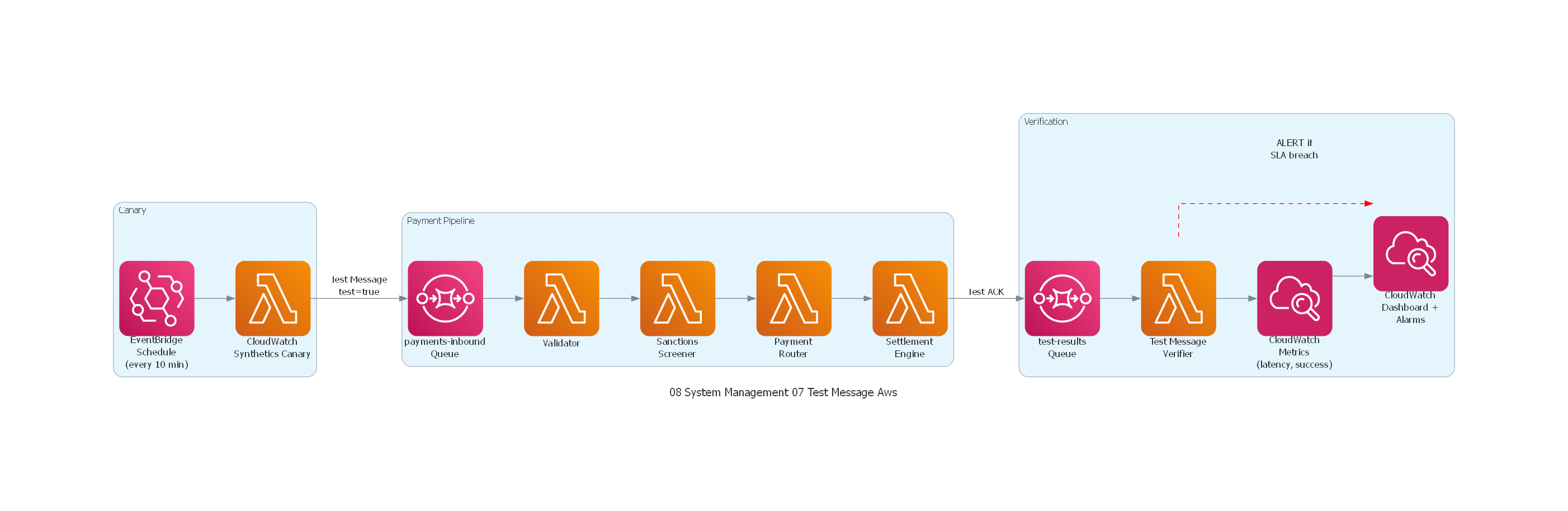Click the ALERT if SLA breach text
The width and height of the screenshot is (1568, 511).
[1293, 150]
